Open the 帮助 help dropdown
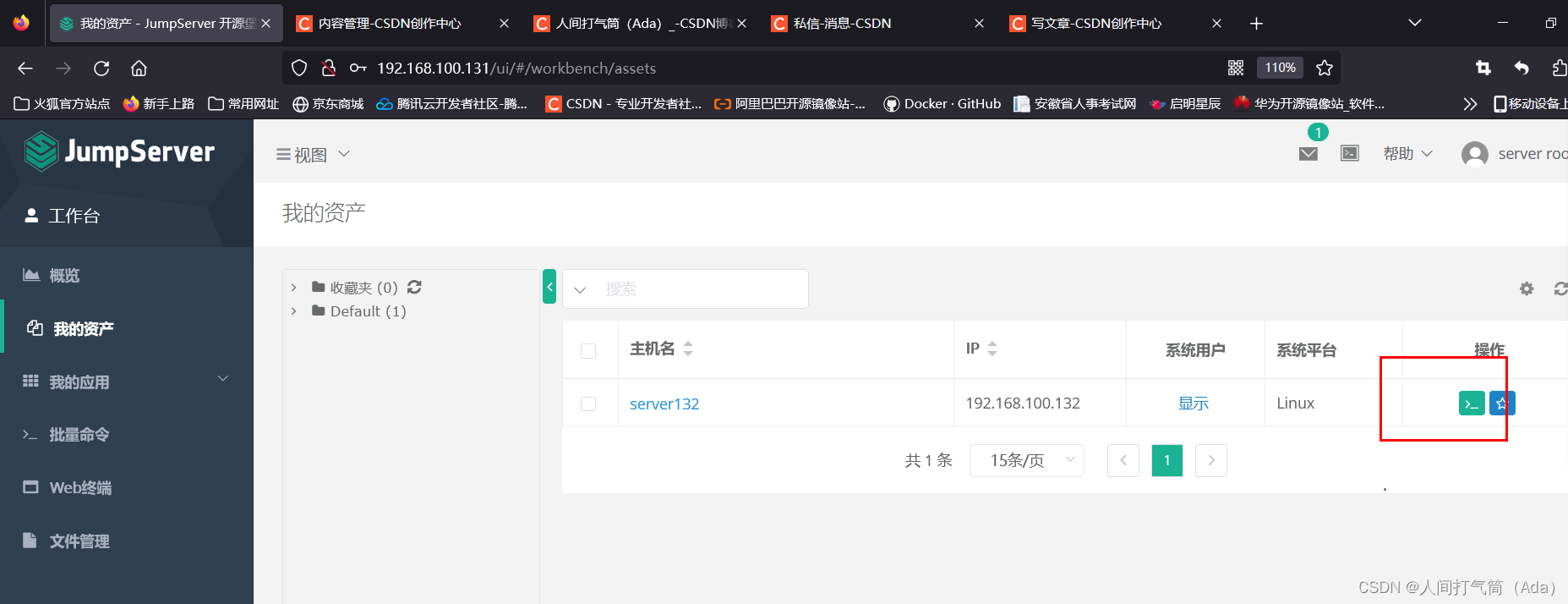The width and height of the screenshot is (1568, 604). point(1407,153)
